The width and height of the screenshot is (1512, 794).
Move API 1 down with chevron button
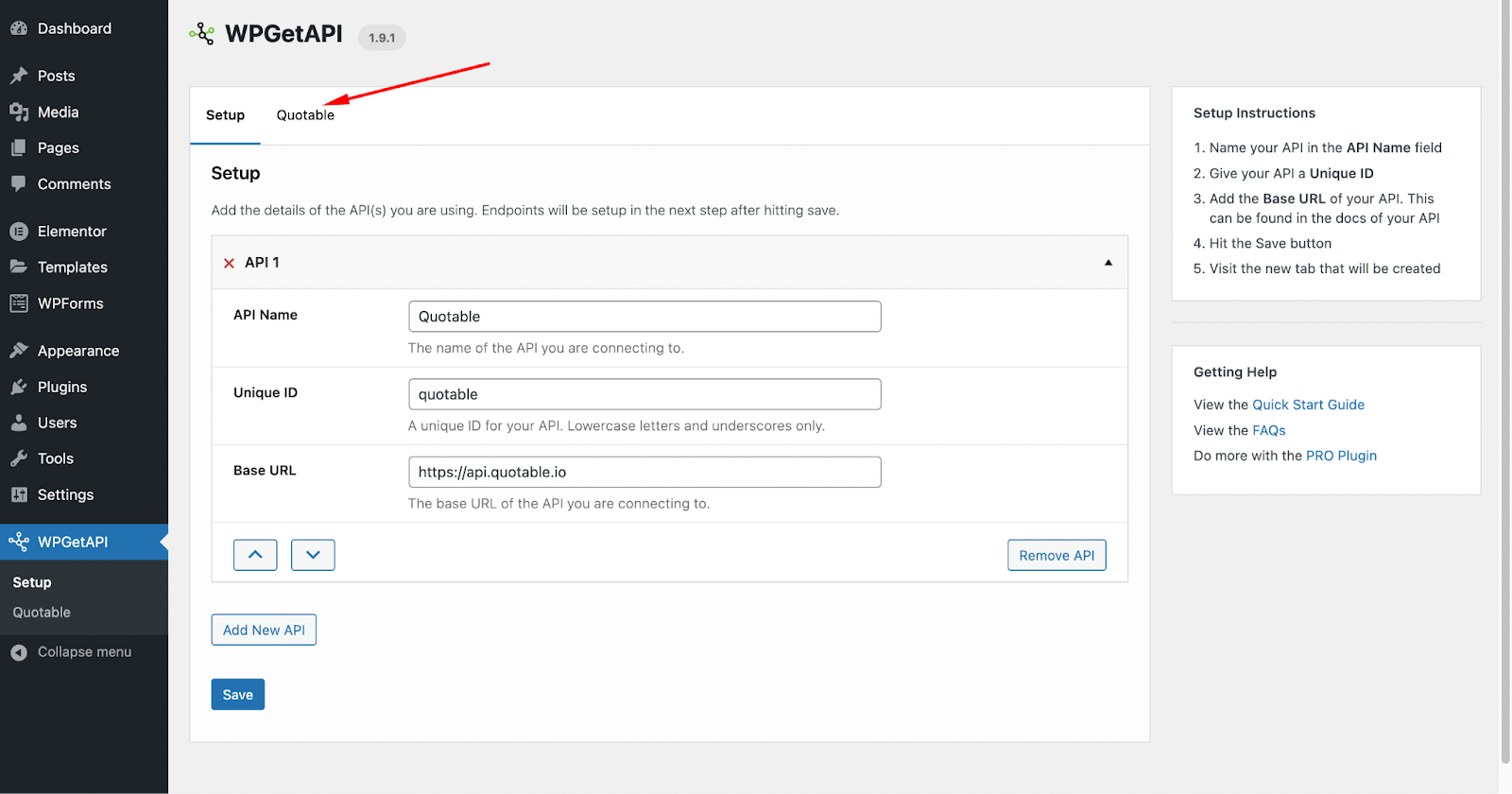(313, 555)
